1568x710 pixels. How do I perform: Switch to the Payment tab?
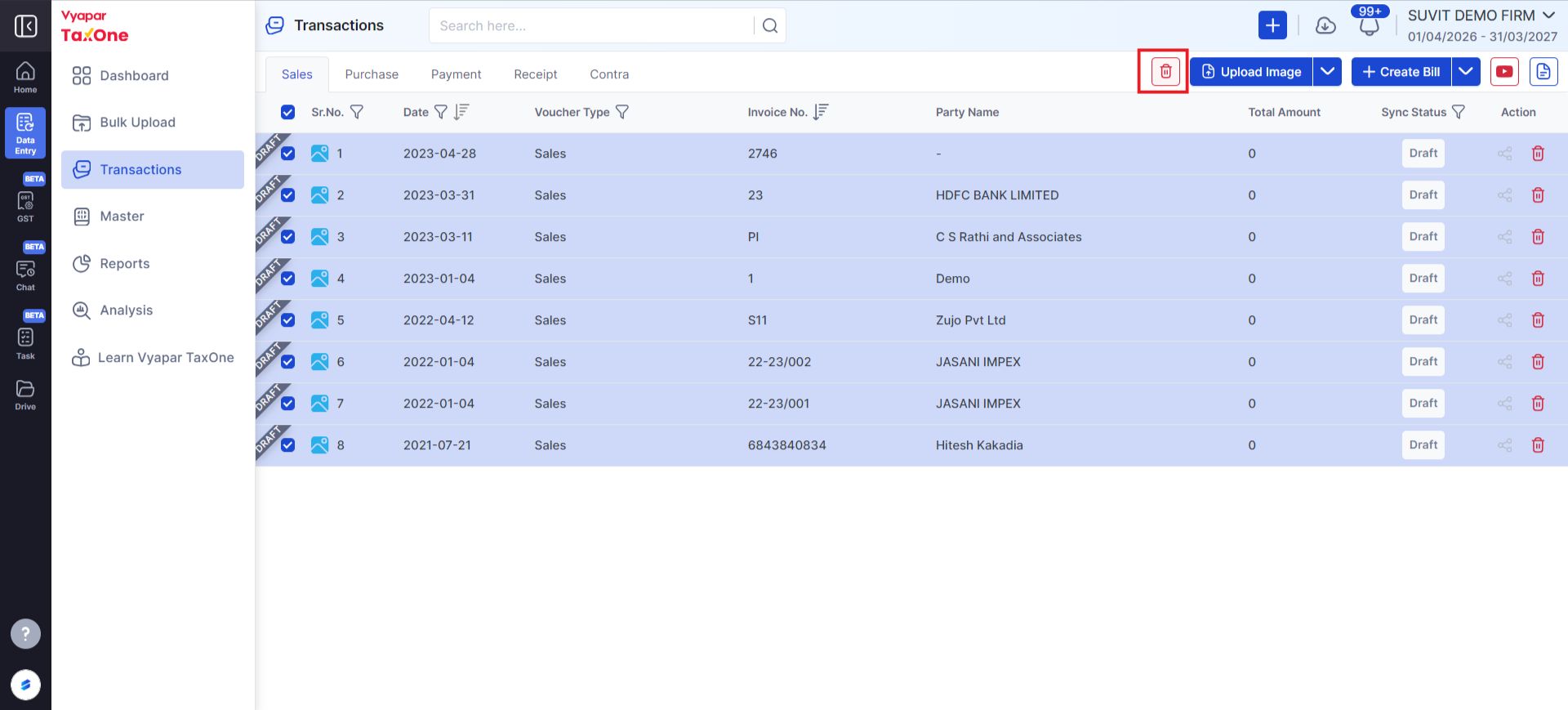456,74
